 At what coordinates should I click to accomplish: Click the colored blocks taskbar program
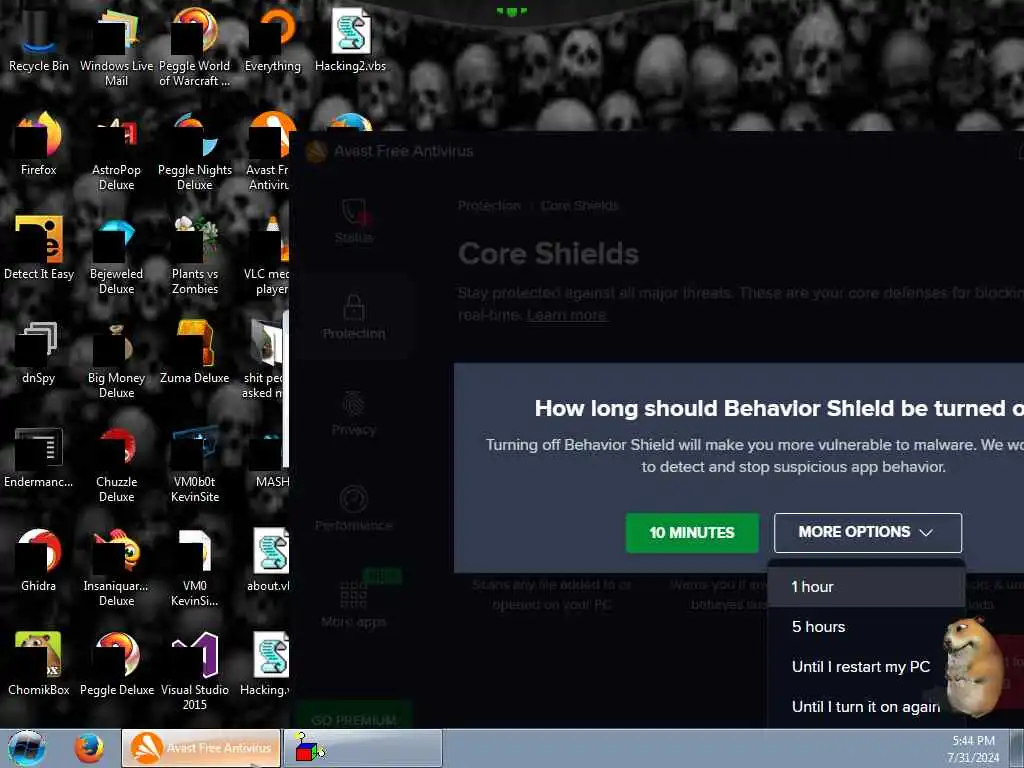tap(363, 748)
